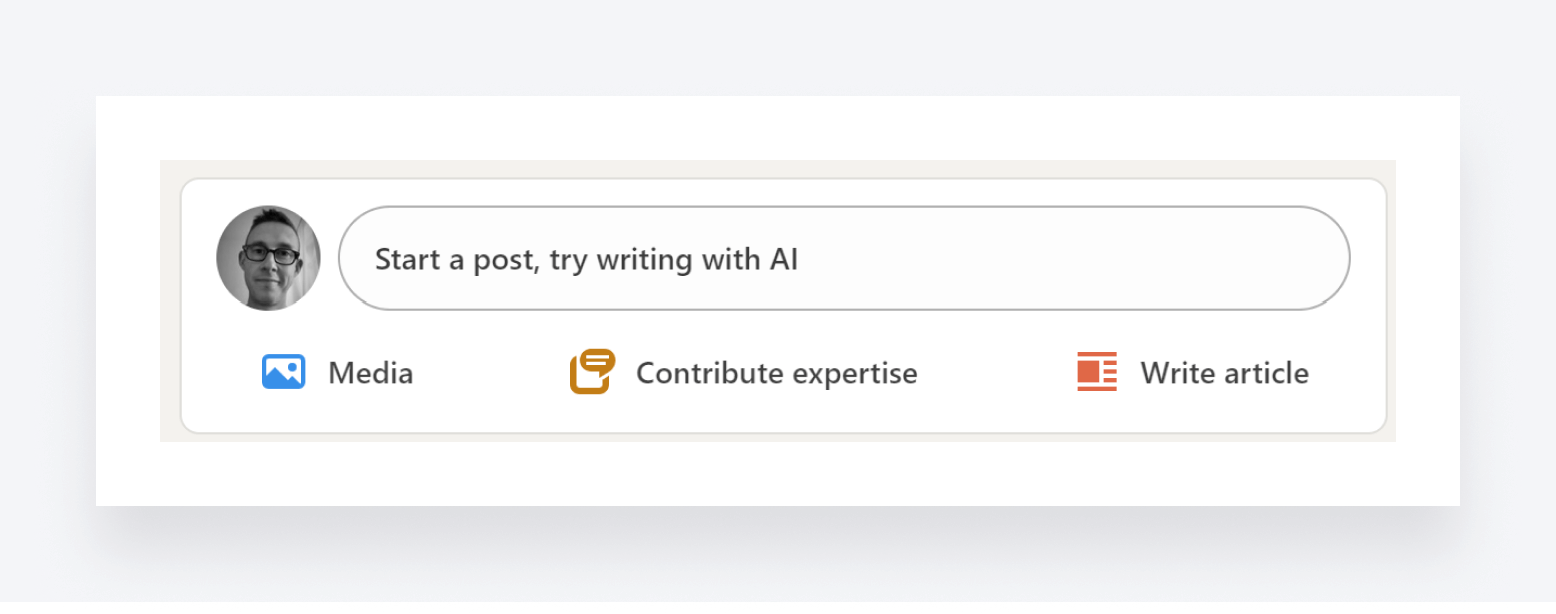Open Contribute expertise via the speech bubble icon

click(592, 372)
